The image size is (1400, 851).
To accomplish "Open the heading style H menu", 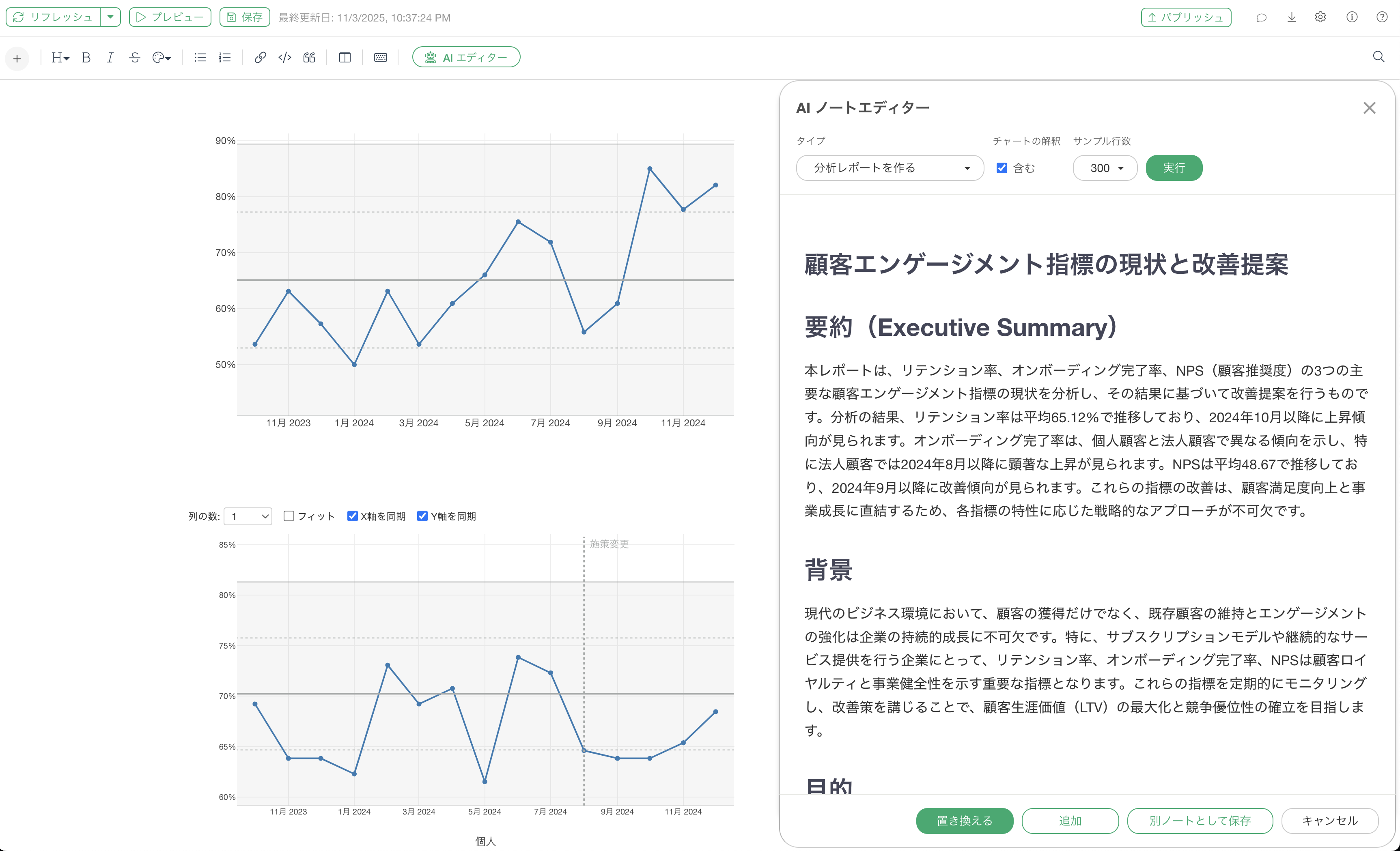I will (60, 57).
